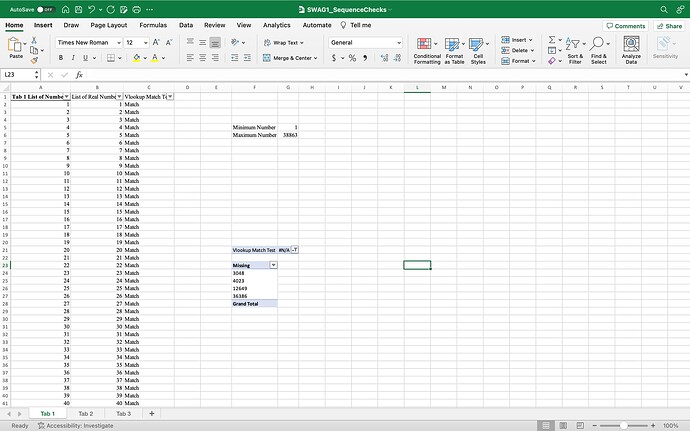Open the search magnifier in the title bar
The width and height of the screenshot is (690, 431).
(x=664, y=9)
